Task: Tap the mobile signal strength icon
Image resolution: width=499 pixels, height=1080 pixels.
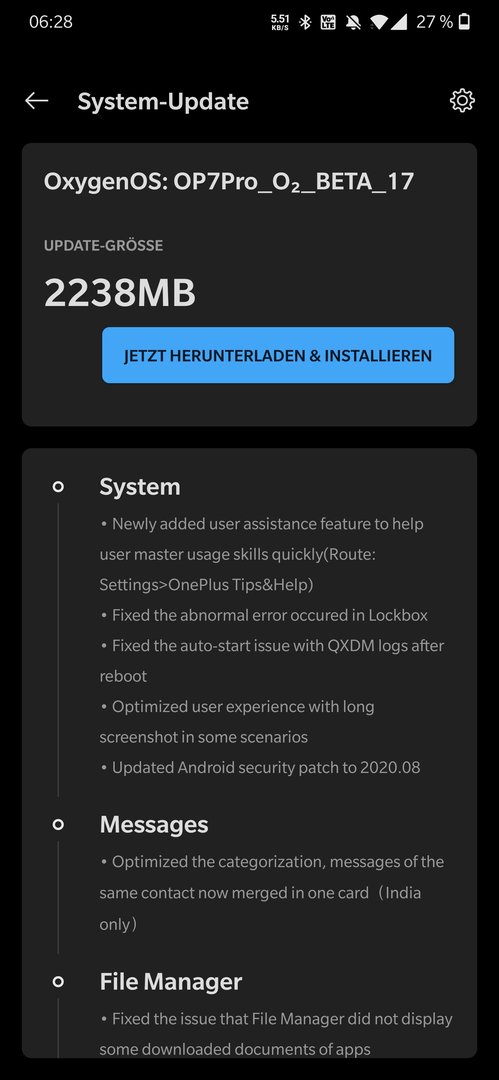Action: click(x=399, y=22)
